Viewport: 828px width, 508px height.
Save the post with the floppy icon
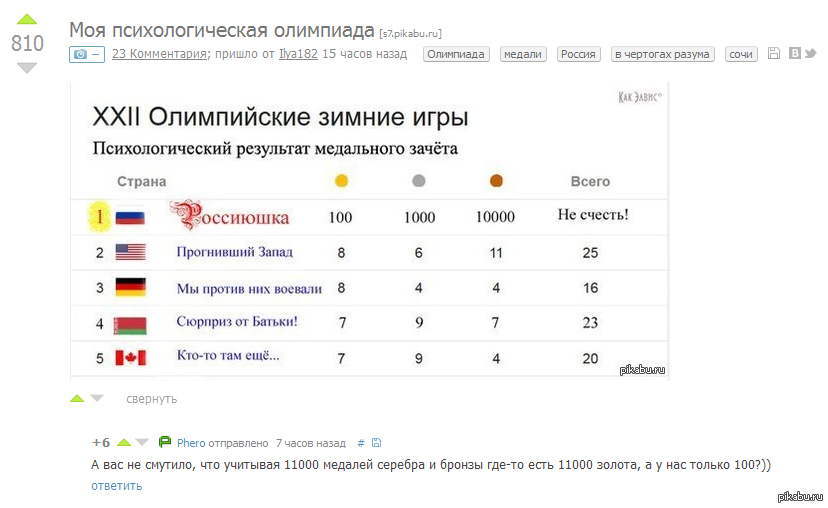click(x=774, y=54)
